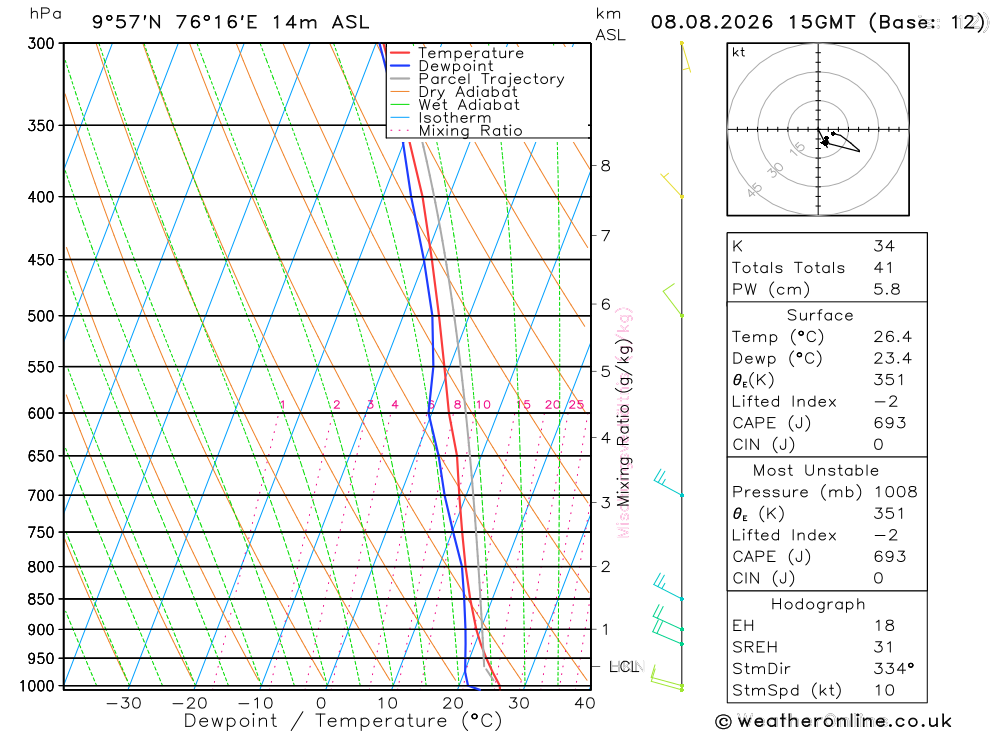Click the K index value 34
Viewport: 1000px width, 733px height.
[884, 246]
